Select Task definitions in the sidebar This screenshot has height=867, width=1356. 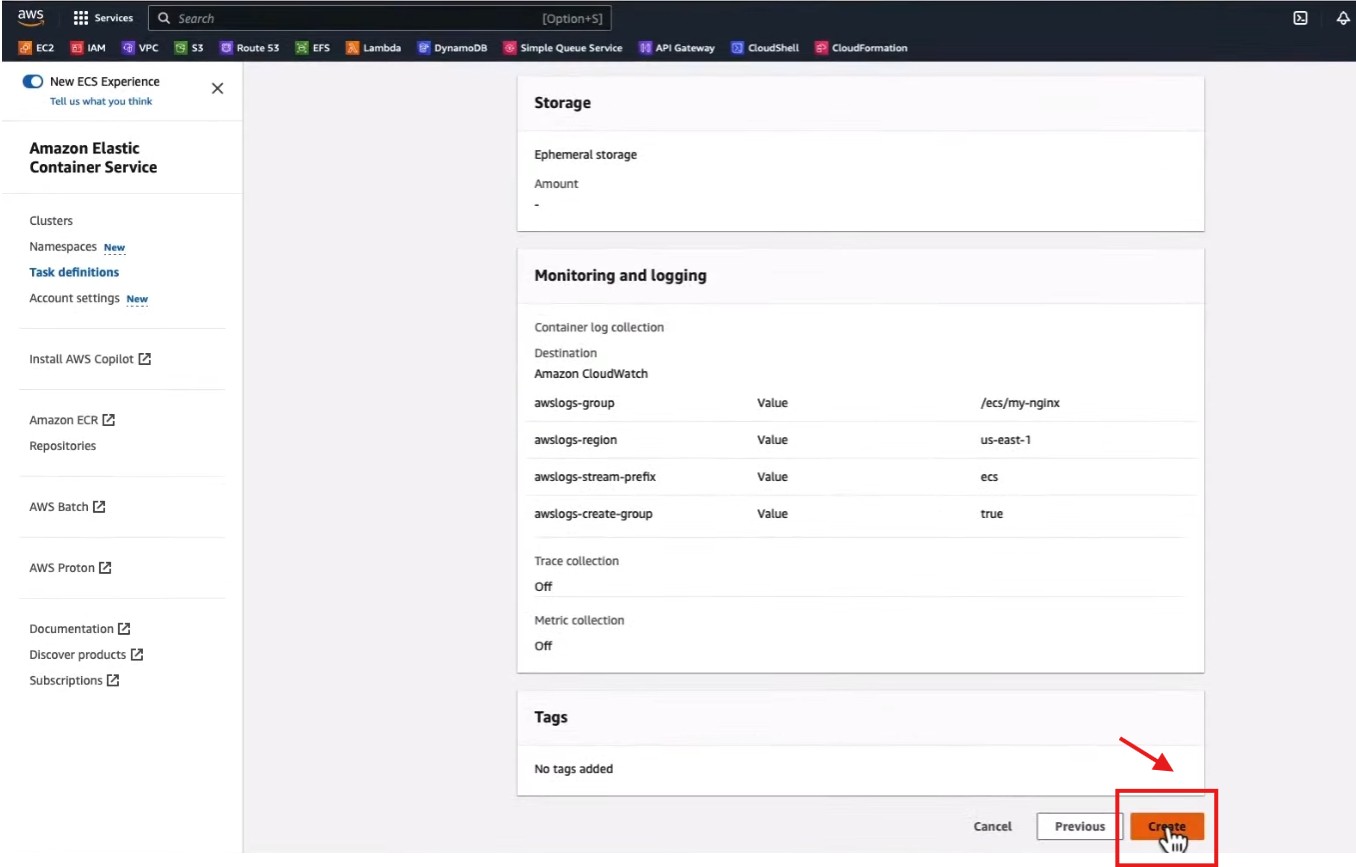coord(74,272)
